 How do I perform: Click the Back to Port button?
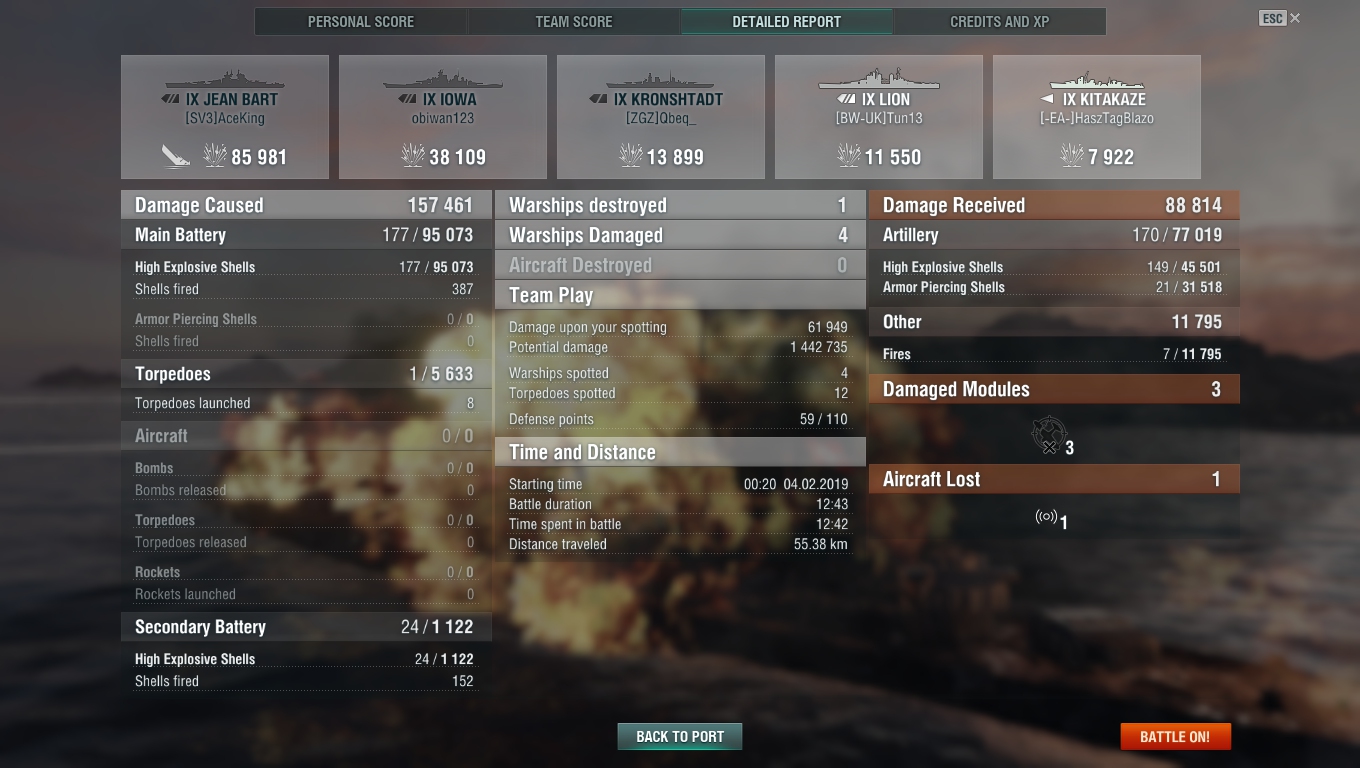pos(680,736)
